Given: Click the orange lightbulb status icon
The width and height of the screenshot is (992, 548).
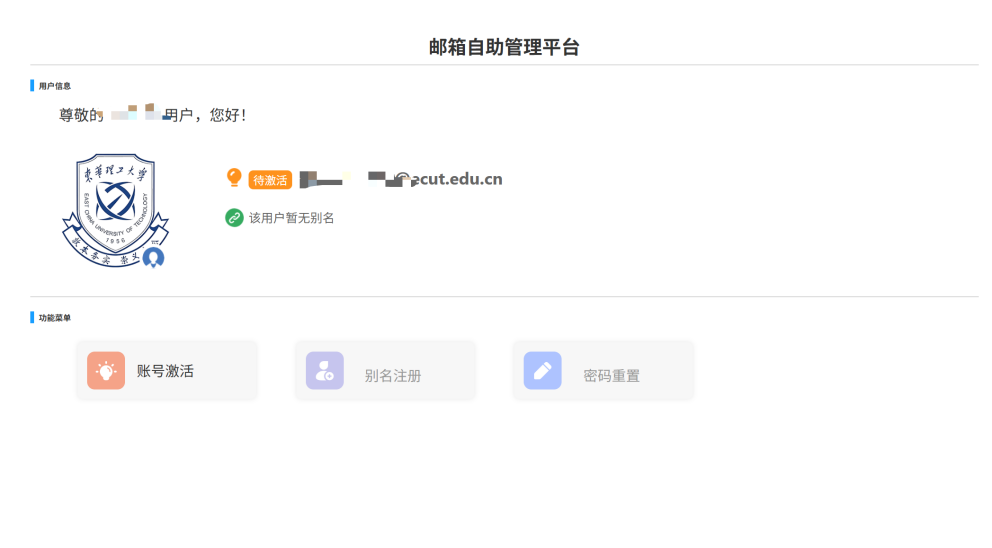Looking at the screenshot, I should point(234,178).
